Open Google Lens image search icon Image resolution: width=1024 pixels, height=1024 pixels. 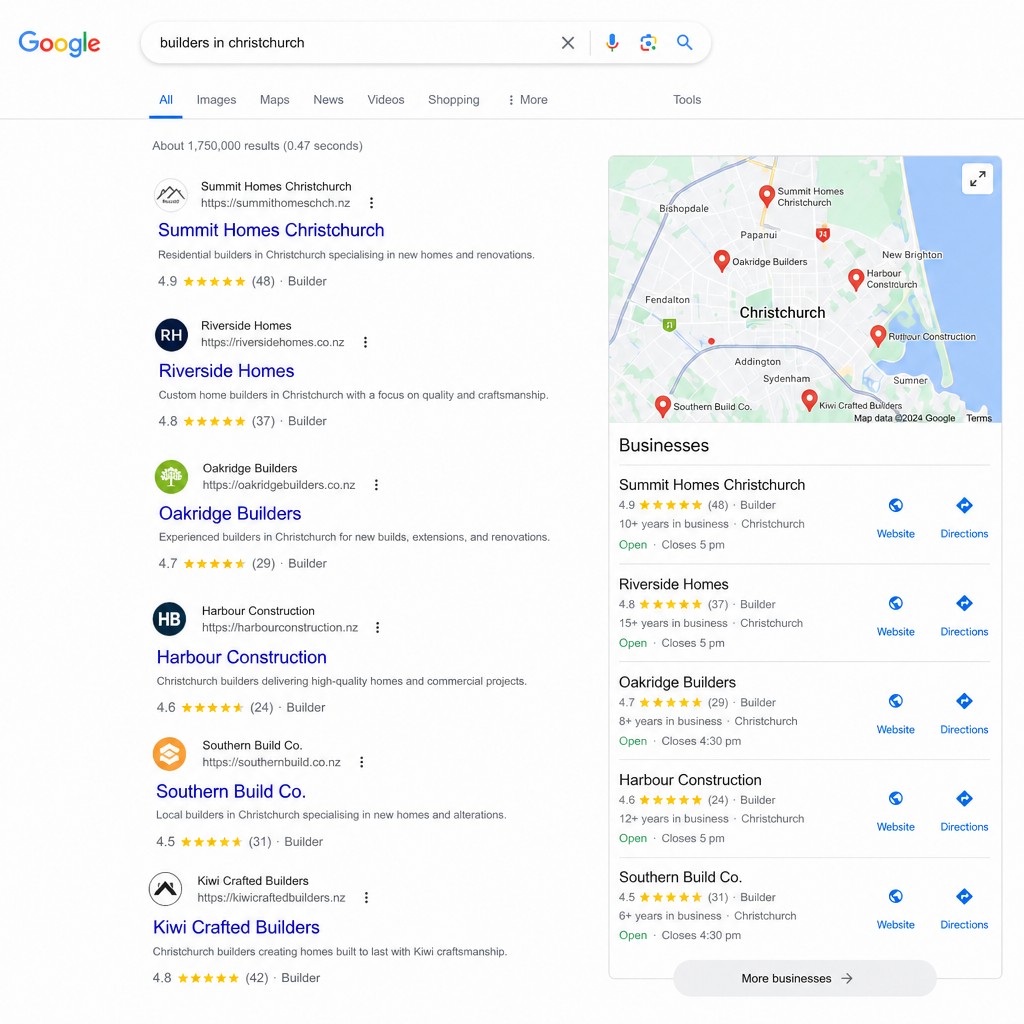click(x=648, y=43)
